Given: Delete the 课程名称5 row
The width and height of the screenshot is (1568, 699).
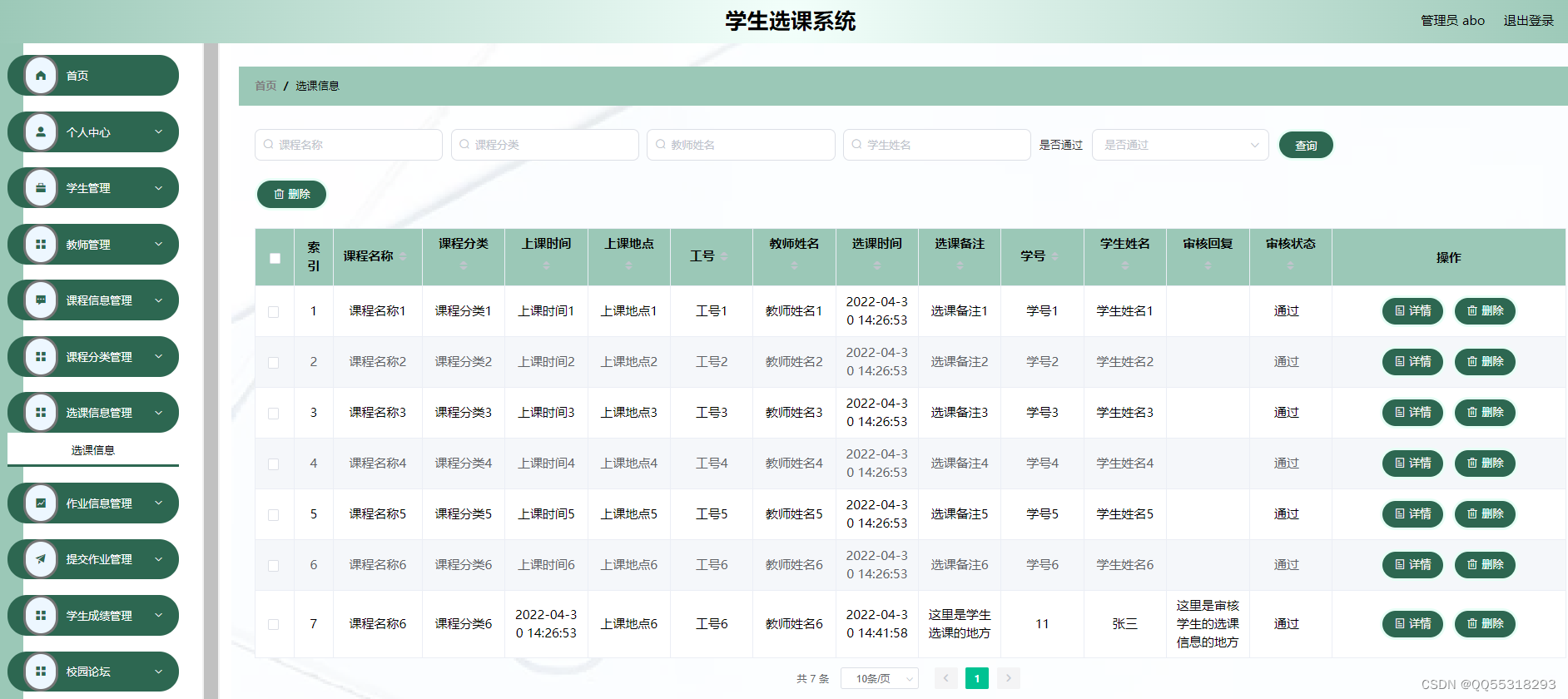Looking at the screenshot, I should 1485,513.
